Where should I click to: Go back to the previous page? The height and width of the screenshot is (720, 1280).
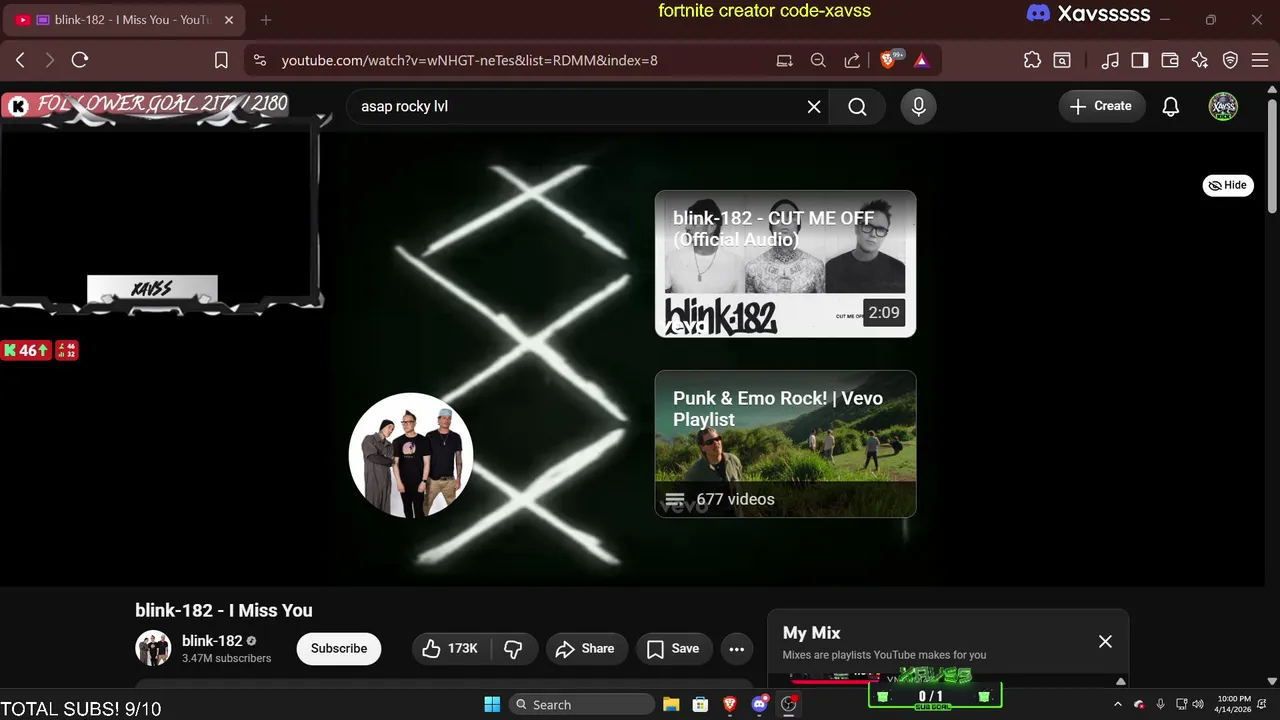click(x=20, y=60)
